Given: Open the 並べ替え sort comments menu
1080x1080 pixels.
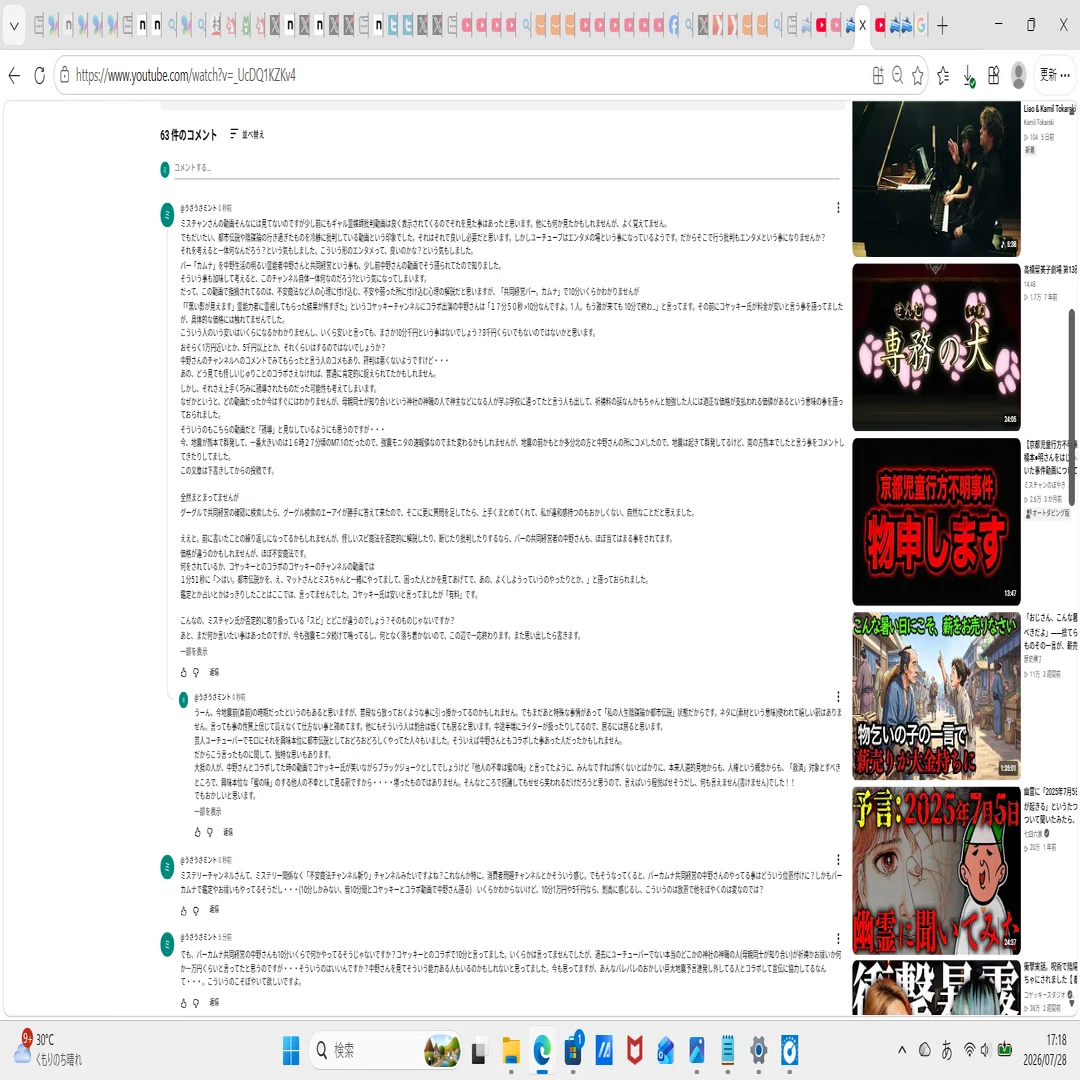Looking at the screenshot, I should click(x=247, y=134).
